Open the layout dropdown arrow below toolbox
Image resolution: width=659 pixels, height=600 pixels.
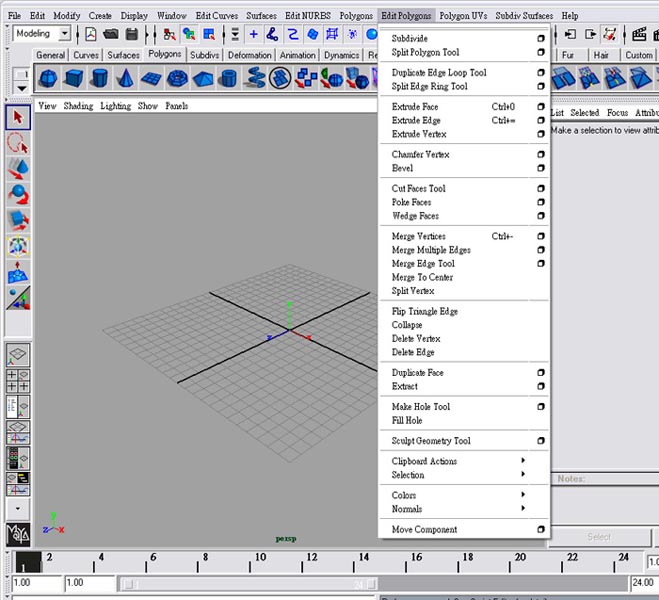[x=18, y=509]
